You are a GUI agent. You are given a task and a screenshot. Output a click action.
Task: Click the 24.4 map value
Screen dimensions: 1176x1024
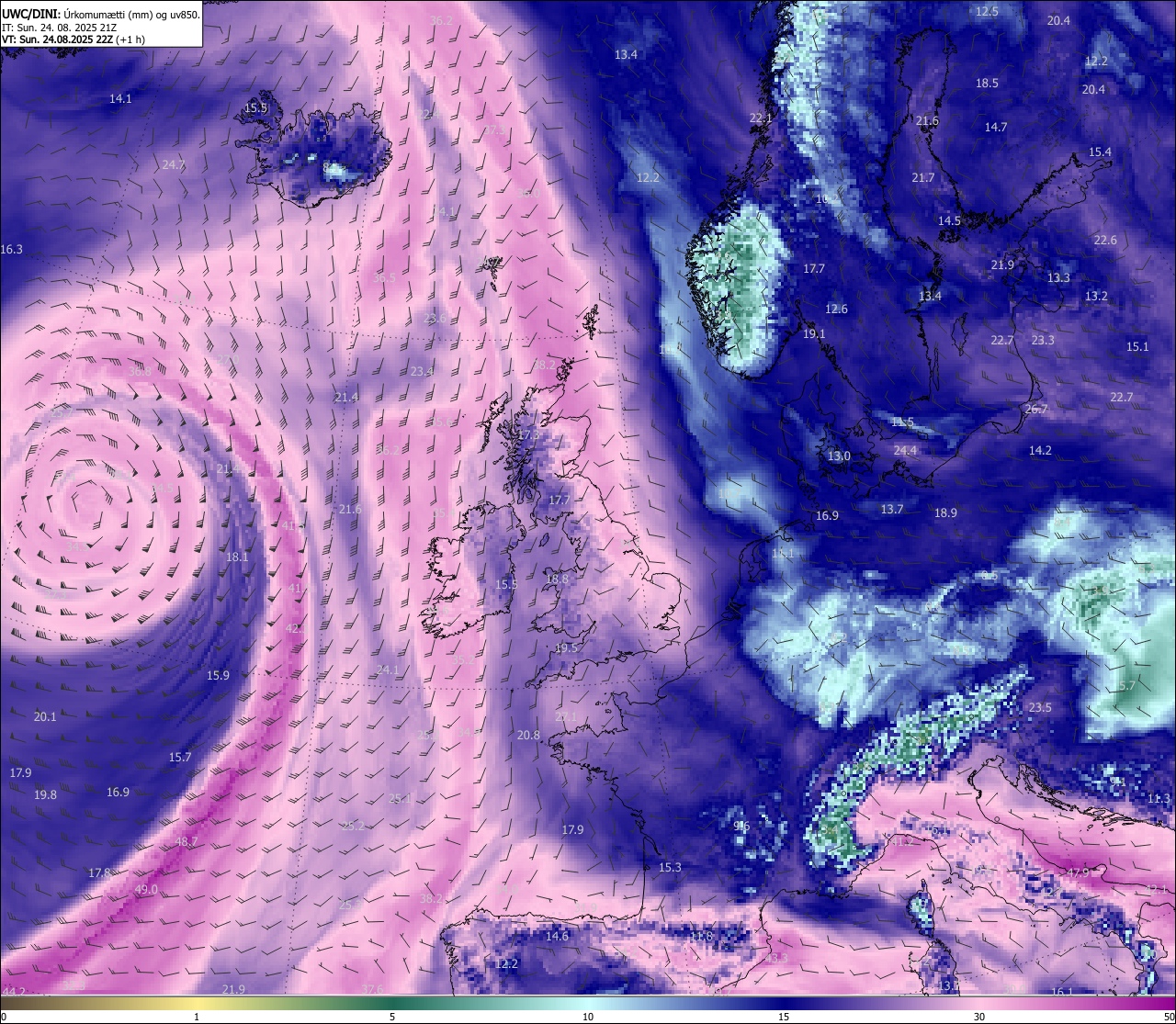[905, 450]
